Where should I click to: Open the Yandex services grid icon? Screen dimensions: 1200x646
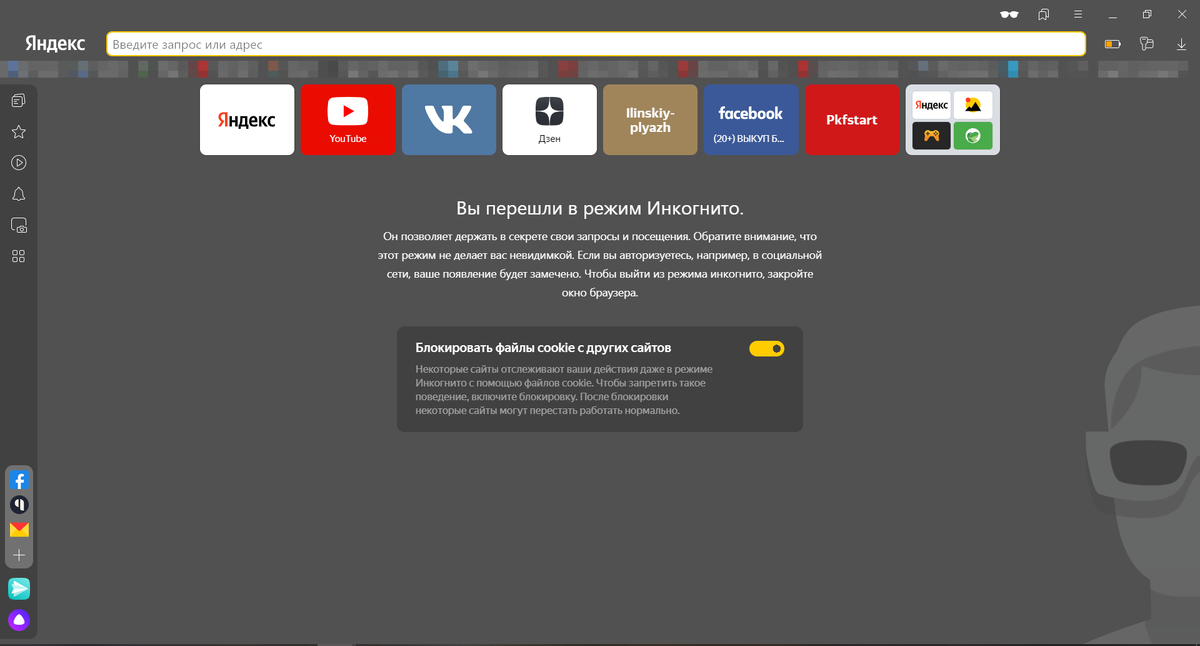pos(19,257)
